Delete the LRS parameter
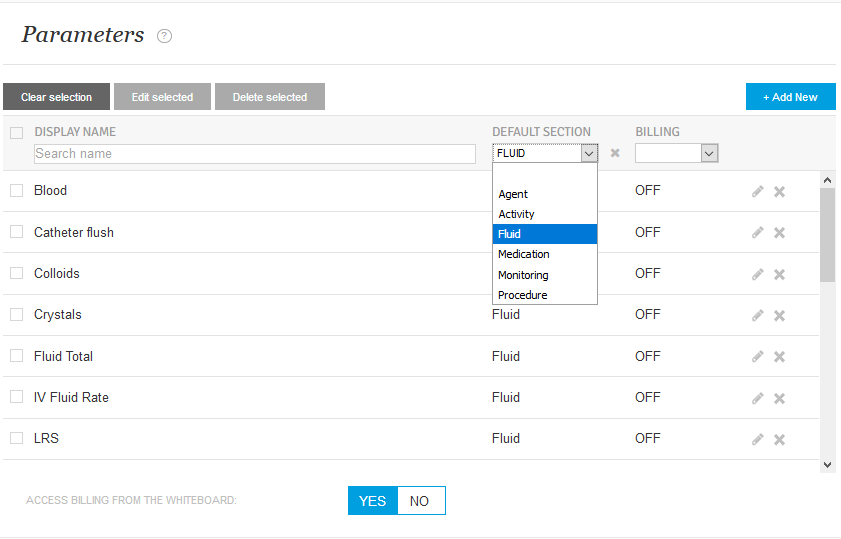The height and width of the screenshot is (539, 841). coord(779,440)
